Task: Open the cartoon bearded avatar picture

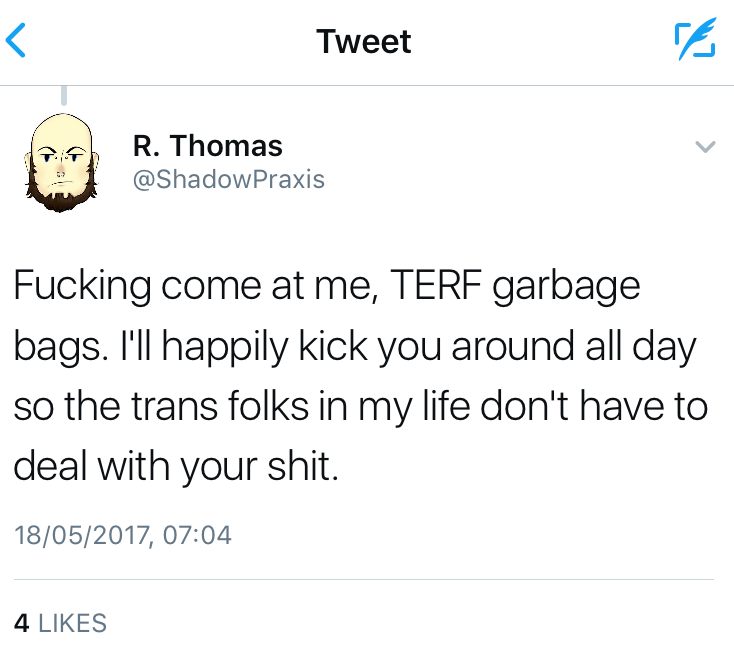Action: [x=62, y=160]
